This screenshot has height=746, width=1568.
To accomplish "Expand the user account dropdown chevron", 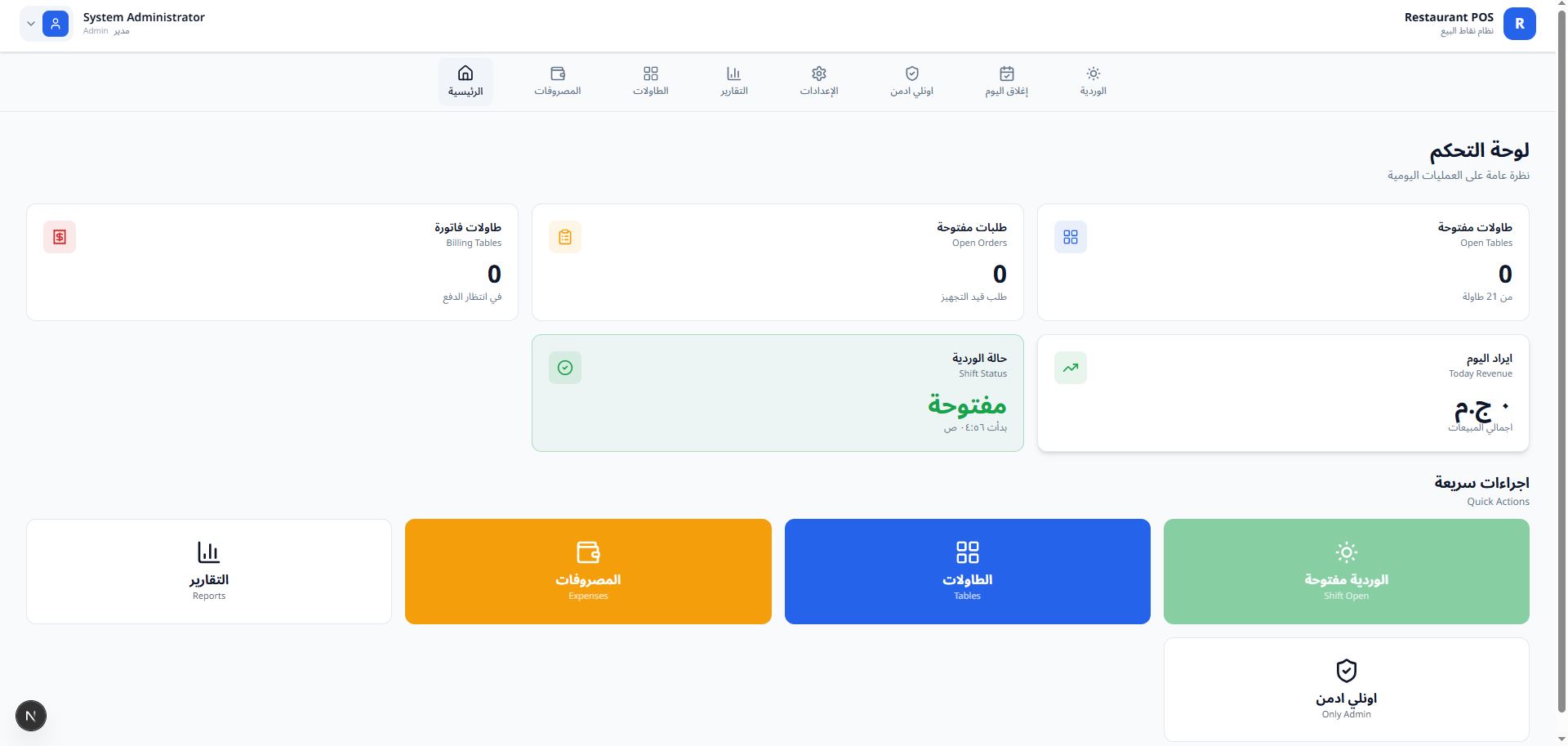I will pyautogui.click(x=31, y=24).
